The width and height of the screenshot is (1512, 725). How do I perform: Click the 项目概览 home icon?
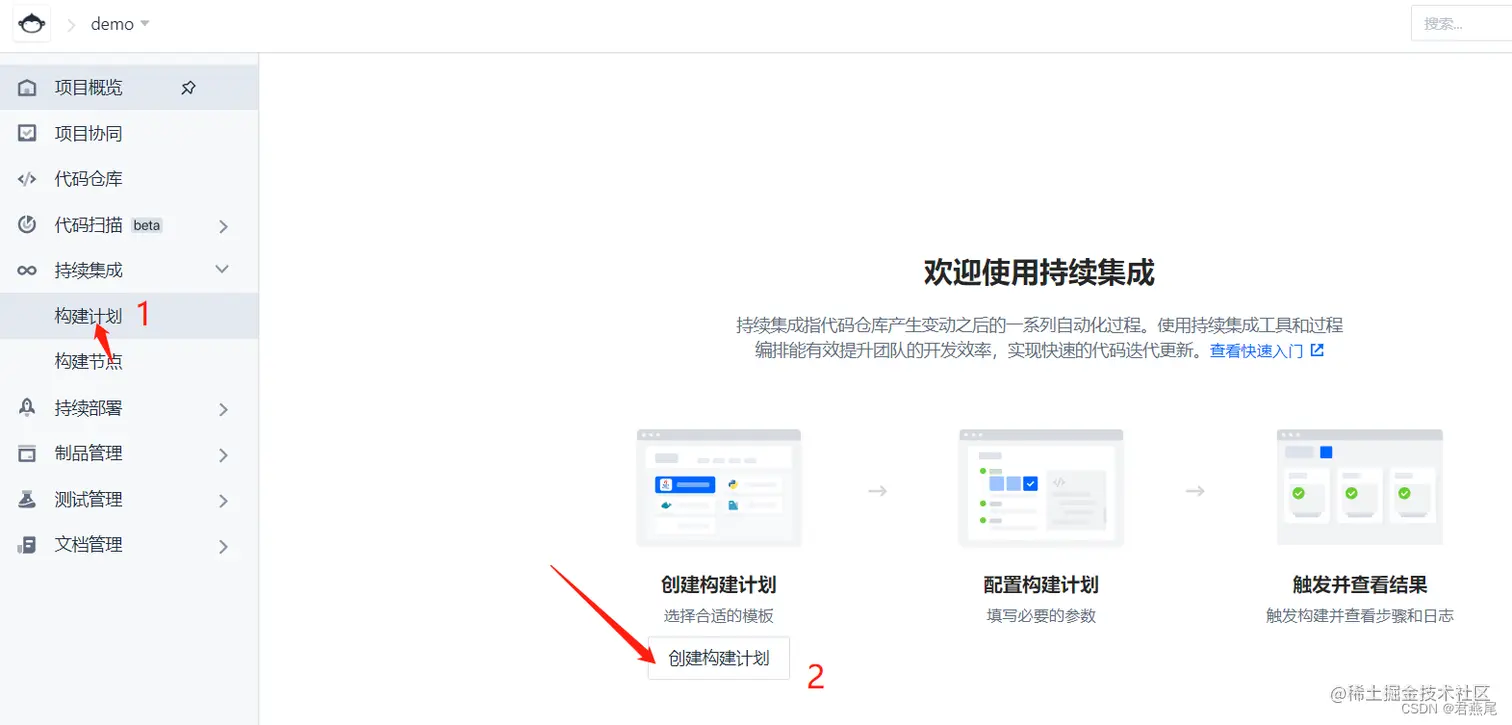click(x=27, y=87)
